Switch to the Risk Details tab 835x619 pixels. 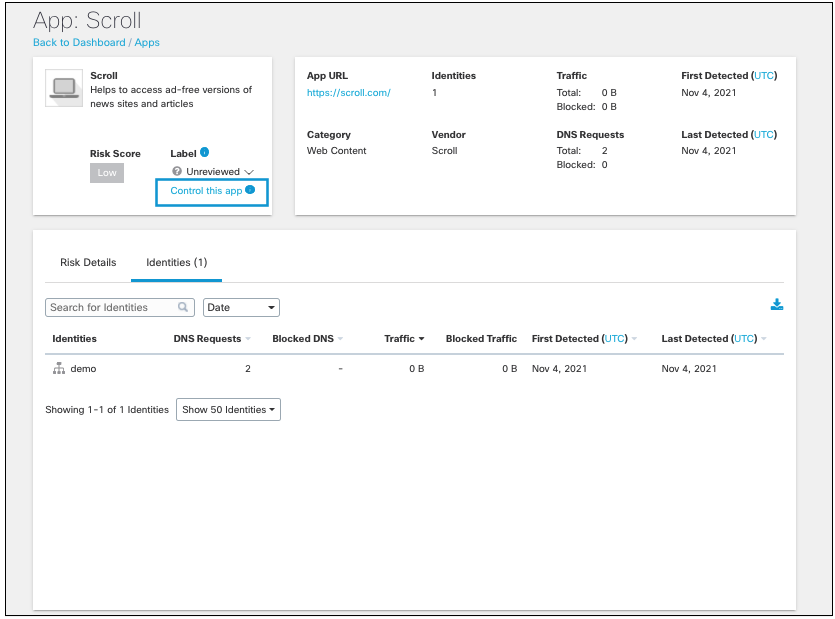point(88,262)
